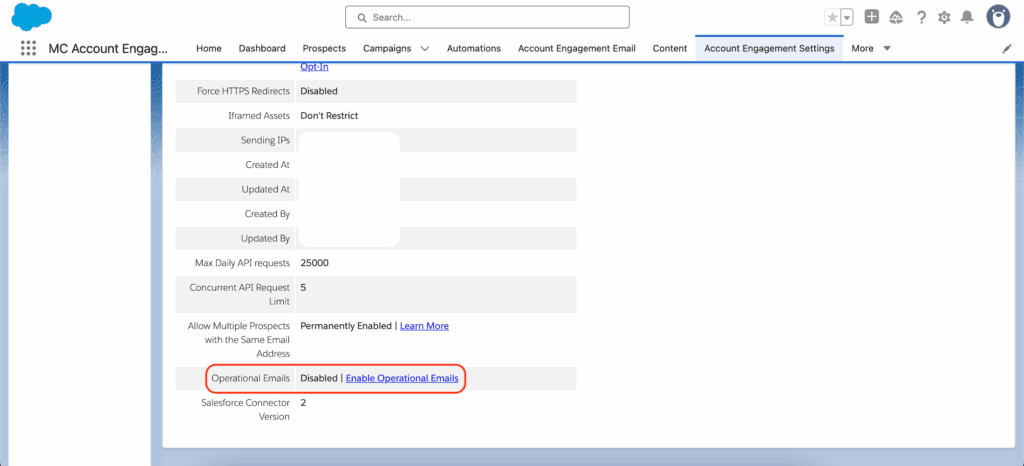The image size is (1024, 466).
Task: Open the Setup gear icon
Action: [x=944, y=18]
